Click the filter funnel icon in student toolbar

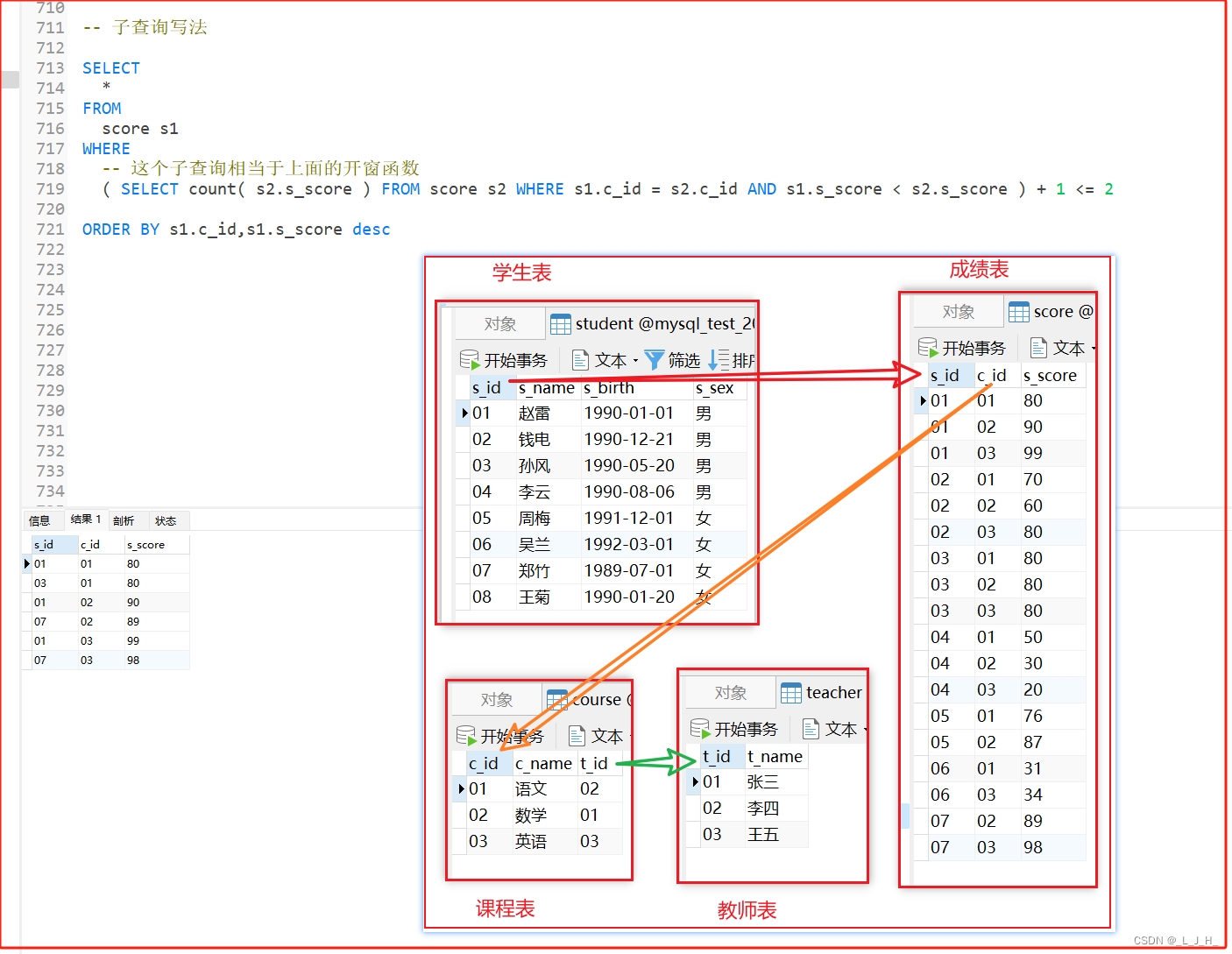click(654, 360)
